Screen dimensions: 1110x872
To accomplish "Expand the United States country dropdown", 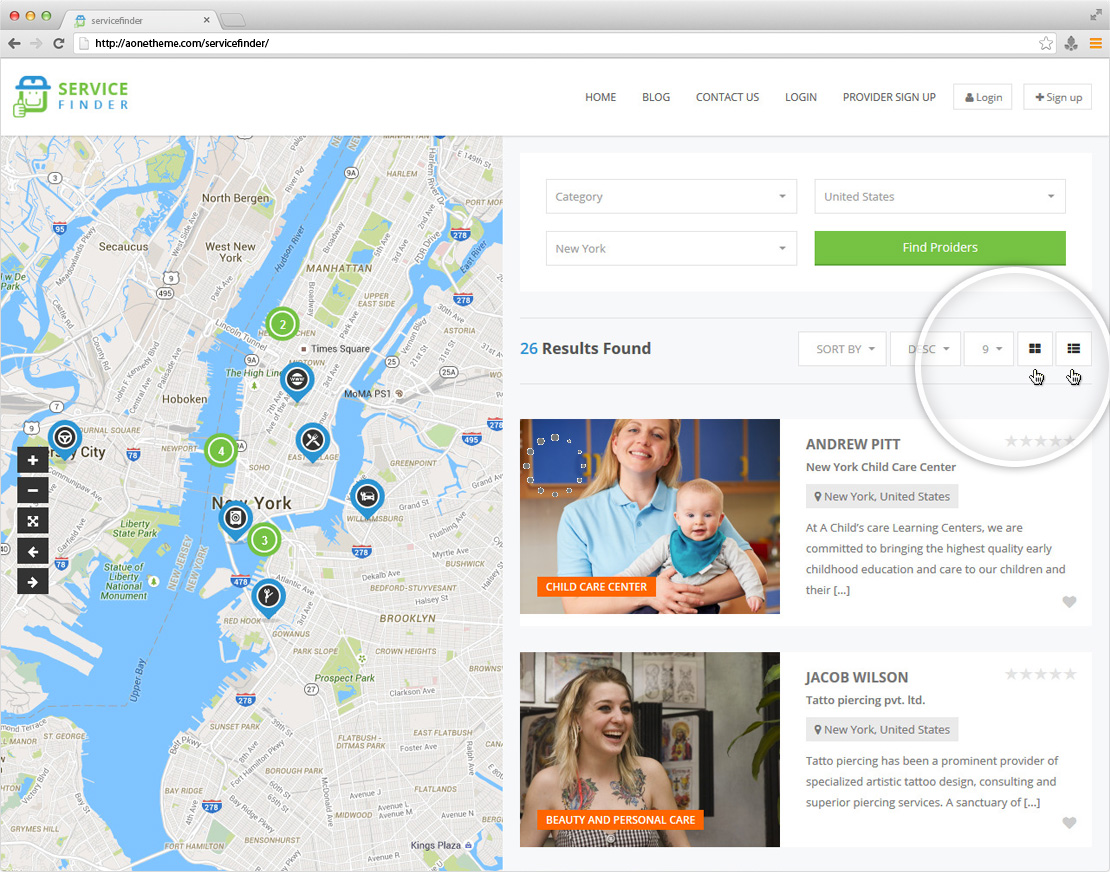I will pyautogui.click(x=939, y=197).
